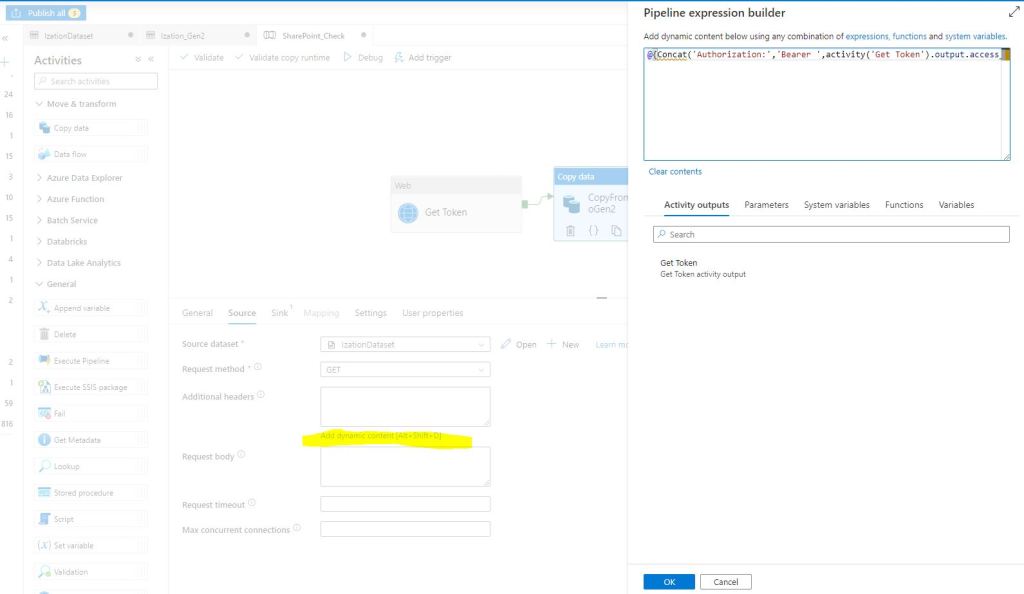
Task: Click the Debug play button in toolbar
Action: [x=348, y=57]
